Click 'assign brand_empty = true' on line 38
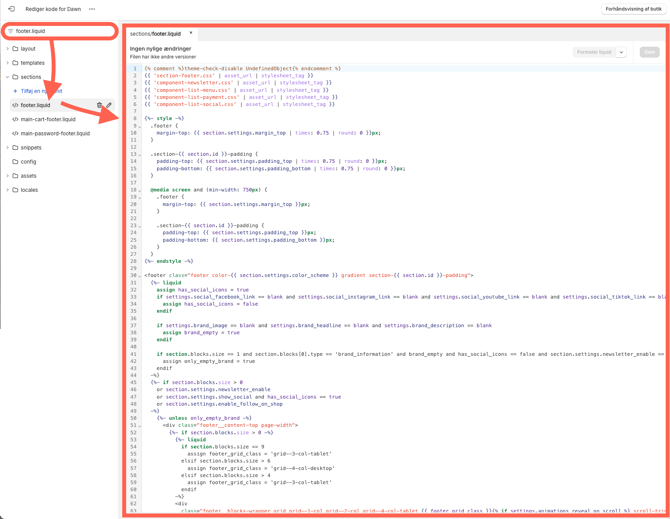Viewport: 670px width, 519px height. pos(201,332)
